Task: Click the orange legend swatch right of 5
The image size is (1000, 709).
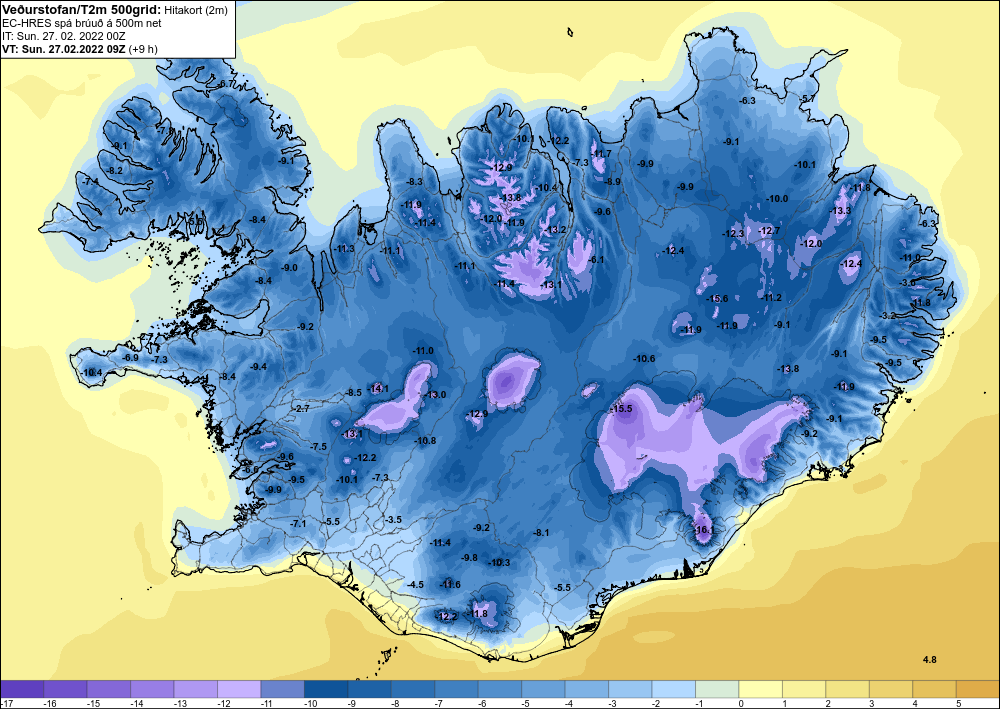Action: pyautogui.click(x=977, y=689)
